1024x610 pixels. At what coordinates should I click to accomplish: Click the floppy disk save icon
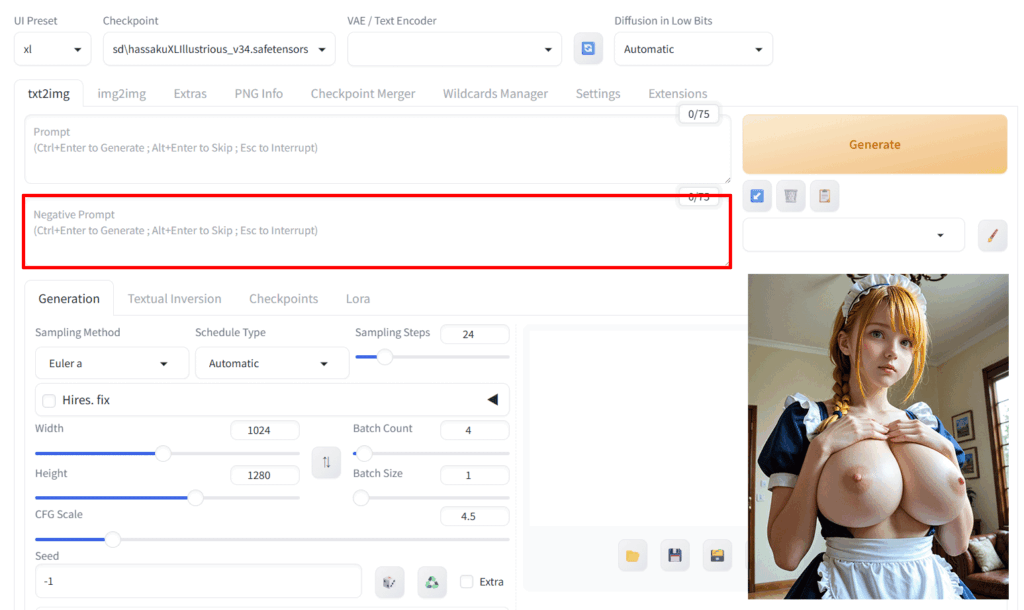(x=675, y=555)
